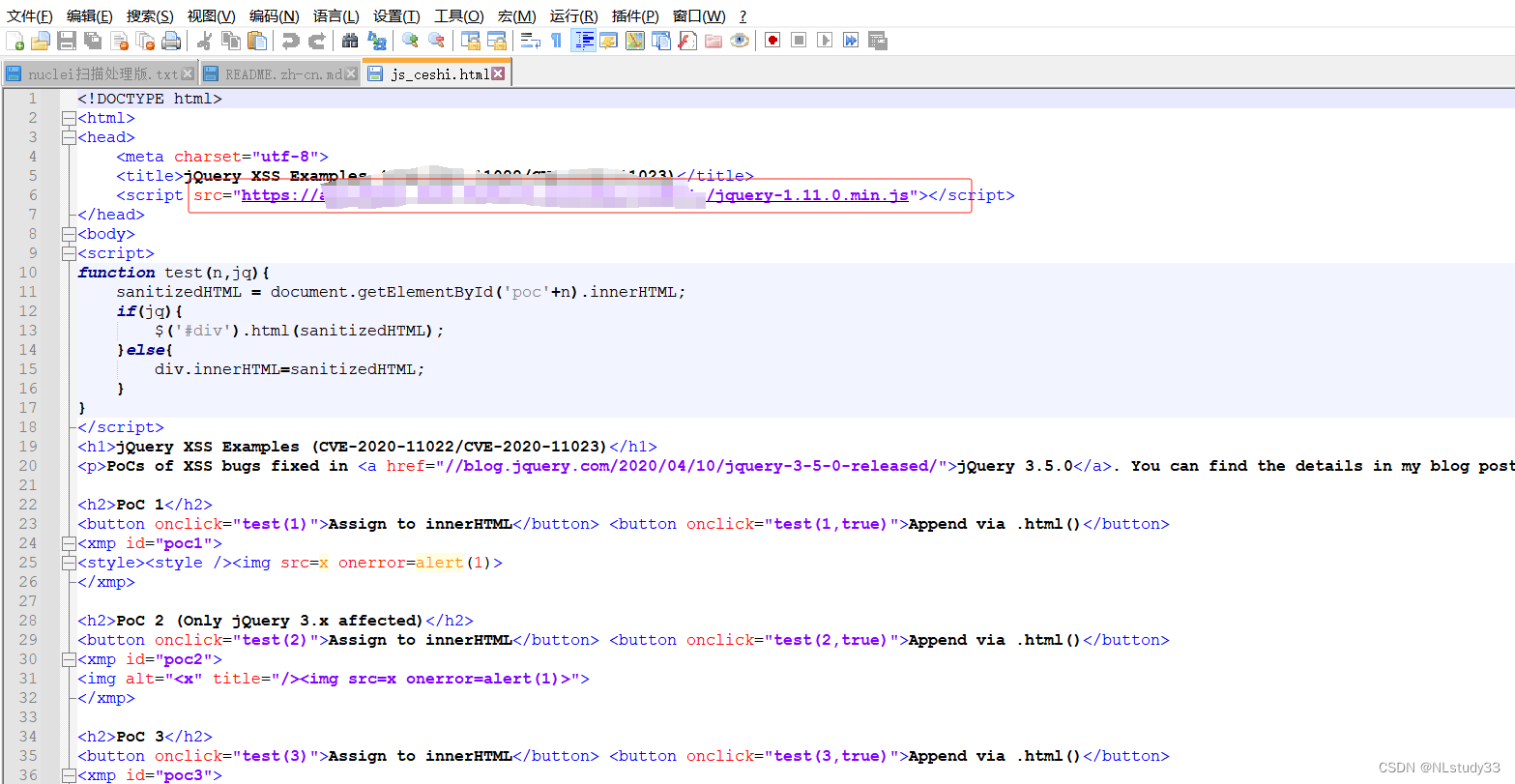Click the '<h2>PoC 1</h2>' line
Viewport: 1515px width, 784px height.
click(x=145, y=505)
